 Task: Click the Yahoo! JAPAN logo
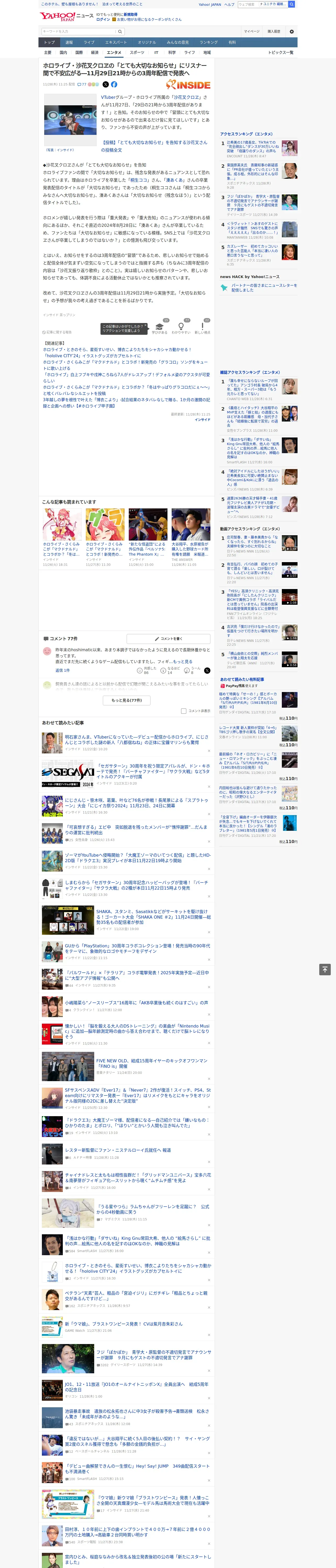58,16
